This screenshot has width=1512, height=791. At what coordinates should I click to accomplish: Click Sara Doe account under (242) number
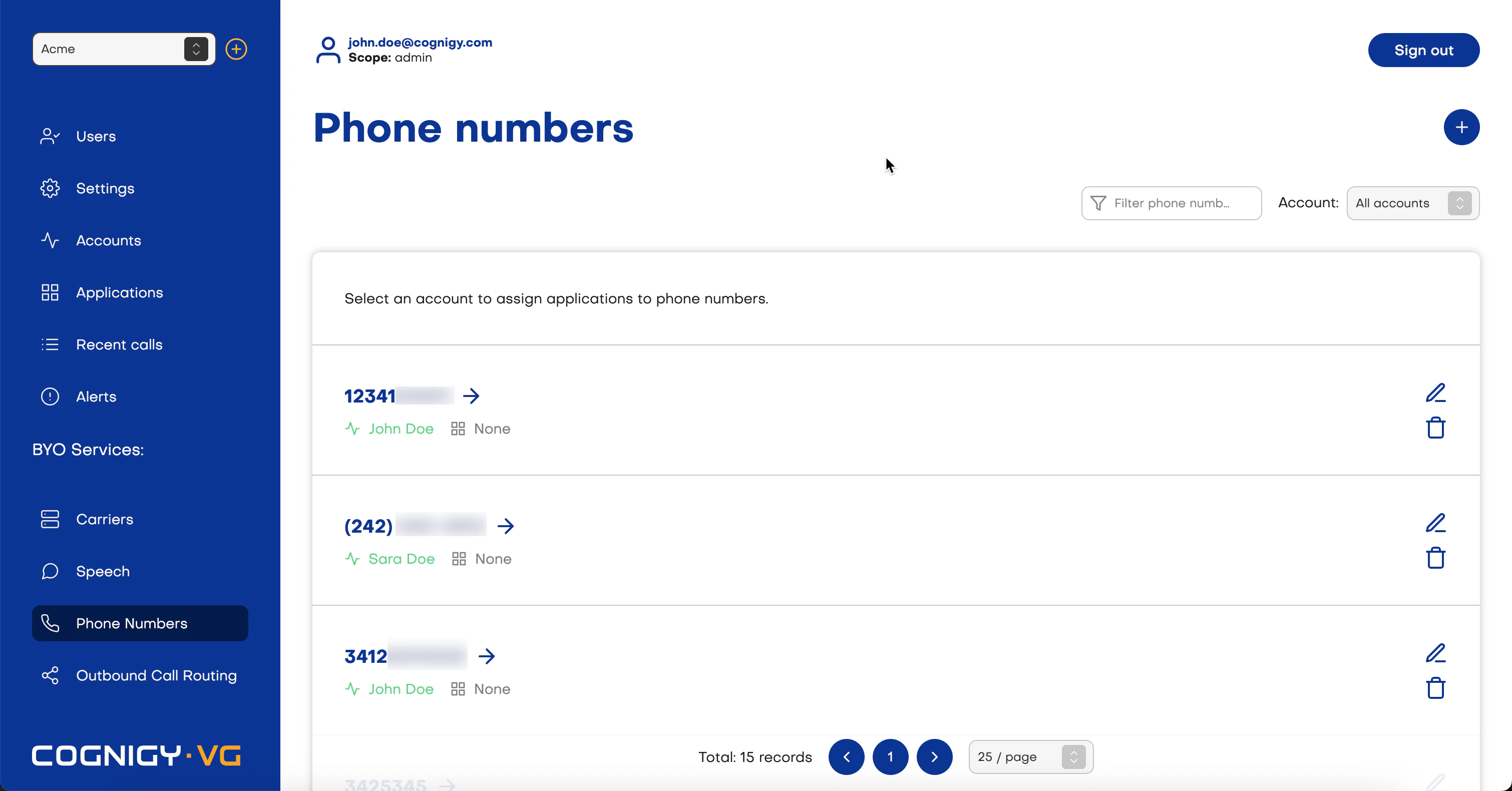coord(390,559)
